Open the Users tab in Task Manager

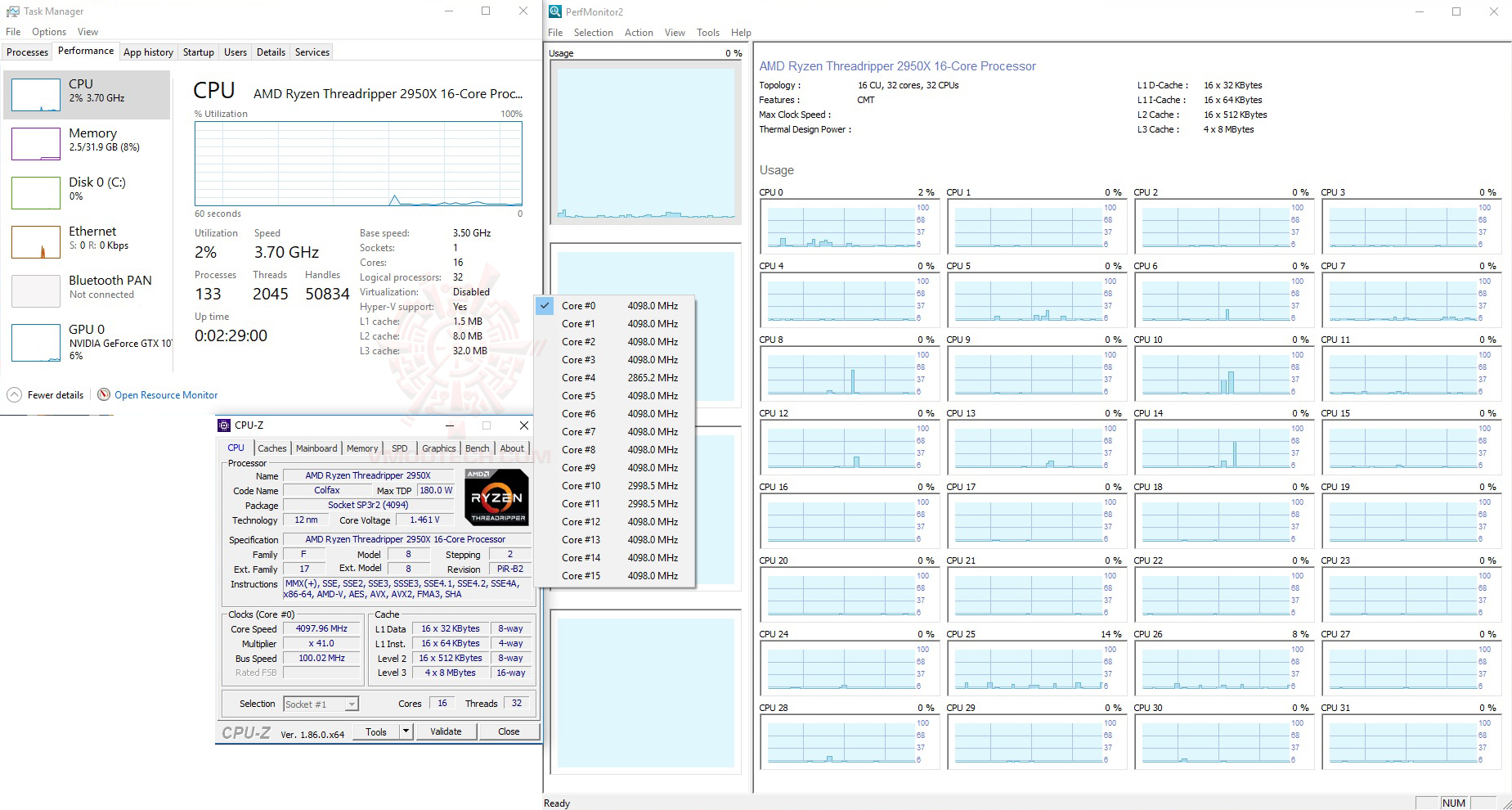pyautogui.click(x=236, y=52)
